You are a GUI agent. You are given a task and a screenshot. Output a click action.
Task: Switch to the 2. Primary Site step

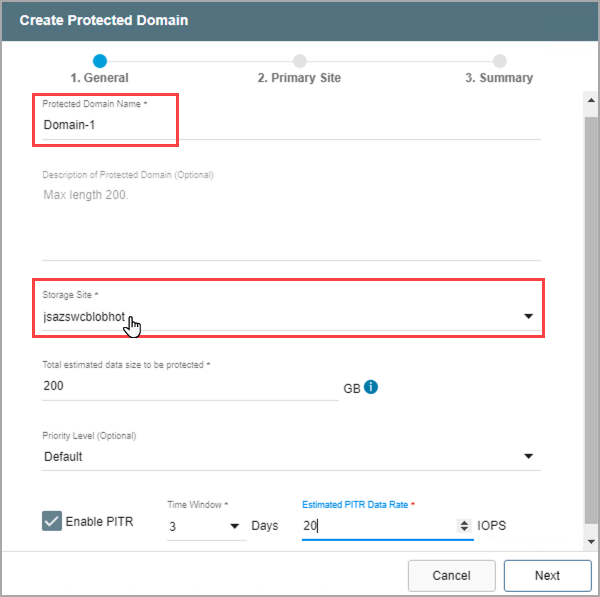pos(299,78)
